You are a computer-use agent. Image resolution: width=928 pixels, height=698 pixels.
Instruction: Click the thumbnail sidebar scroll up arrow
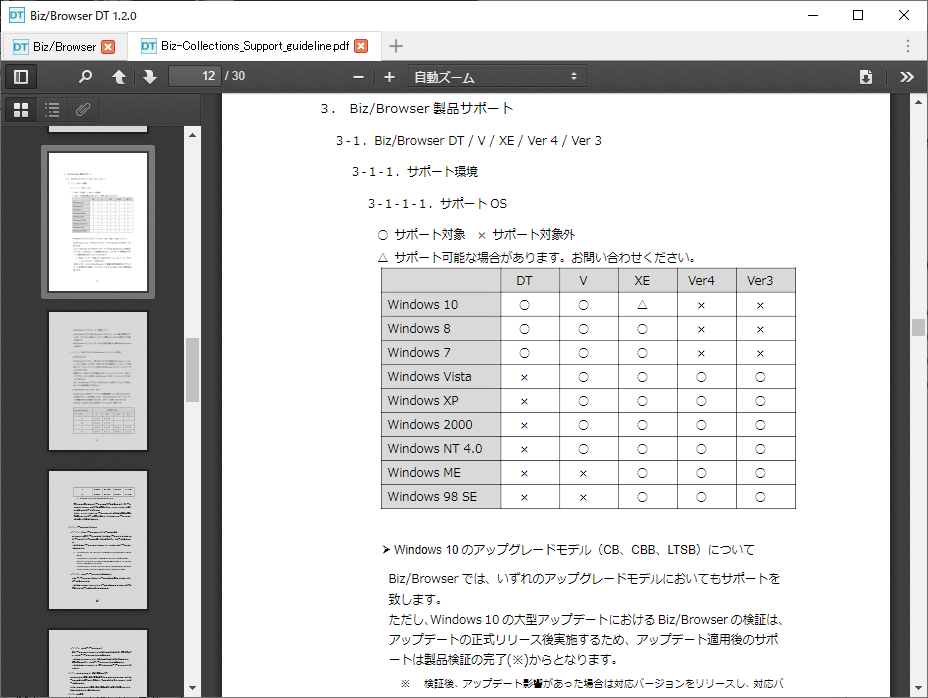[192, 136]
